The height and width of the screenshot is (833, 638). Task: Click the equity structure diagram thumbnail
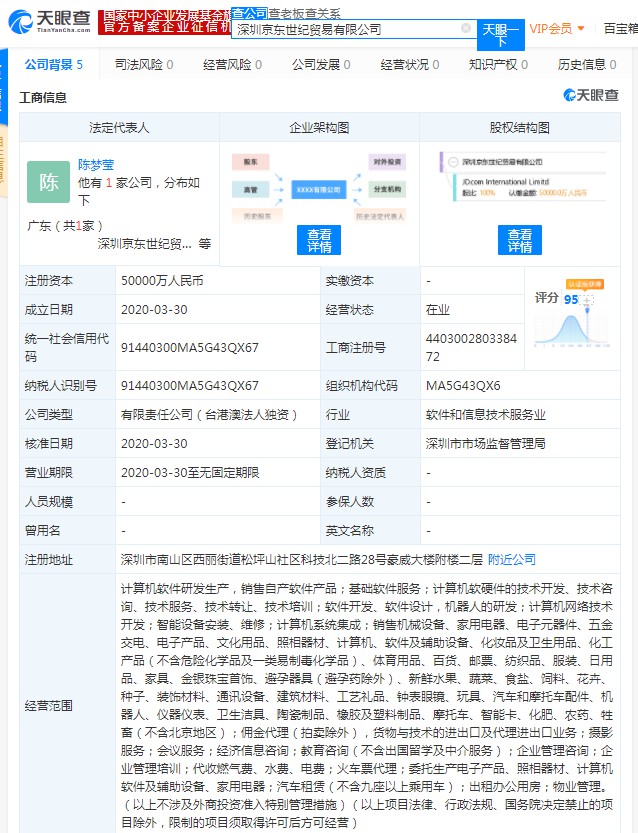523,176
